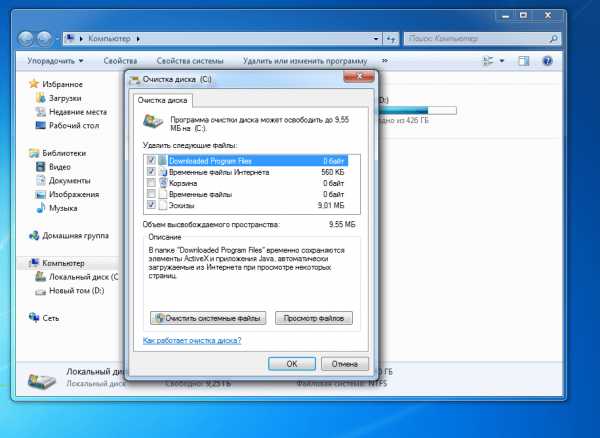Select the Очистка диска tab

pos(161,100)
